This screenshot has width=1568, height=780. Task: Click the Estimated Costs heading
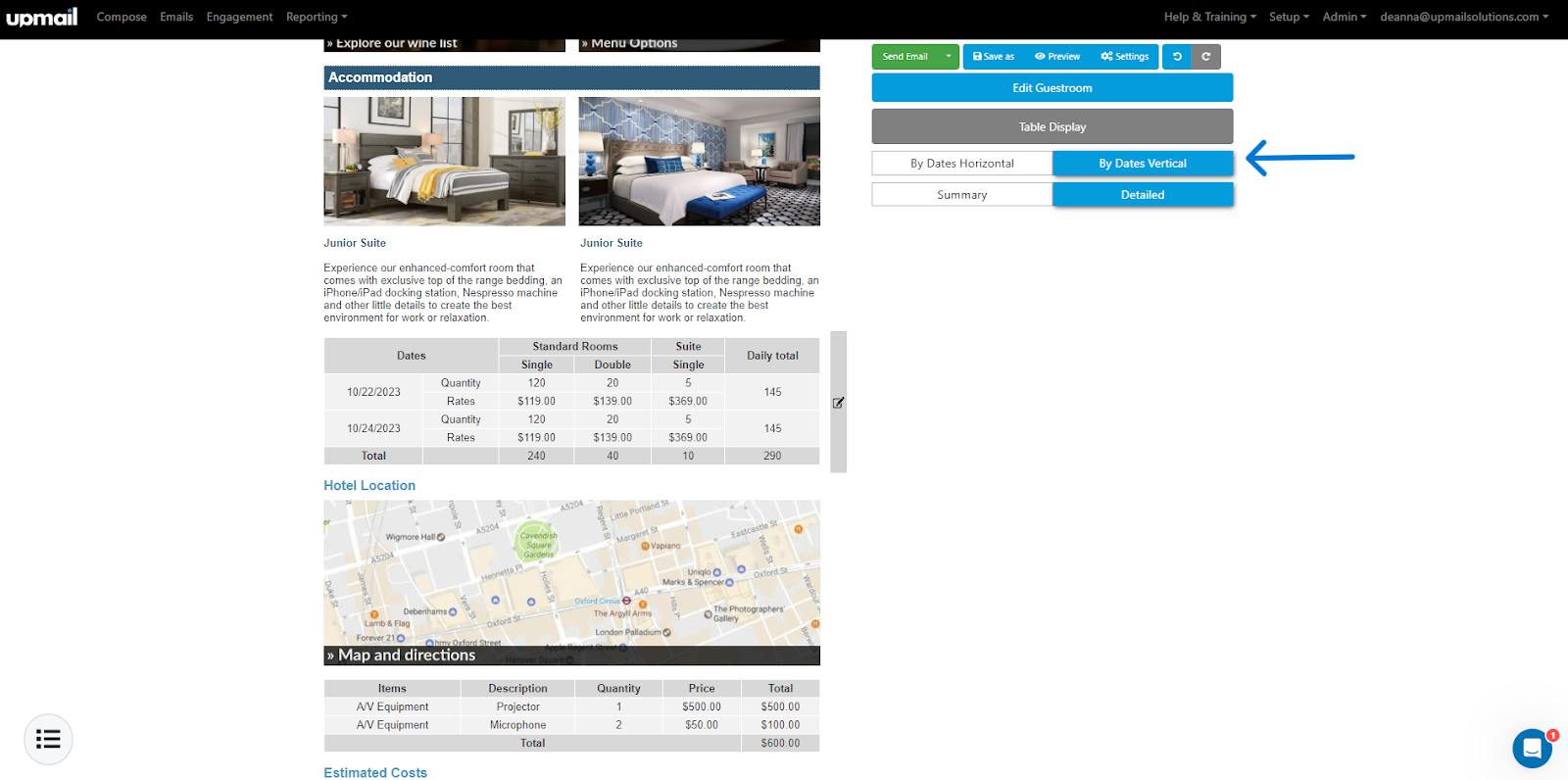(x=375, y=772)
